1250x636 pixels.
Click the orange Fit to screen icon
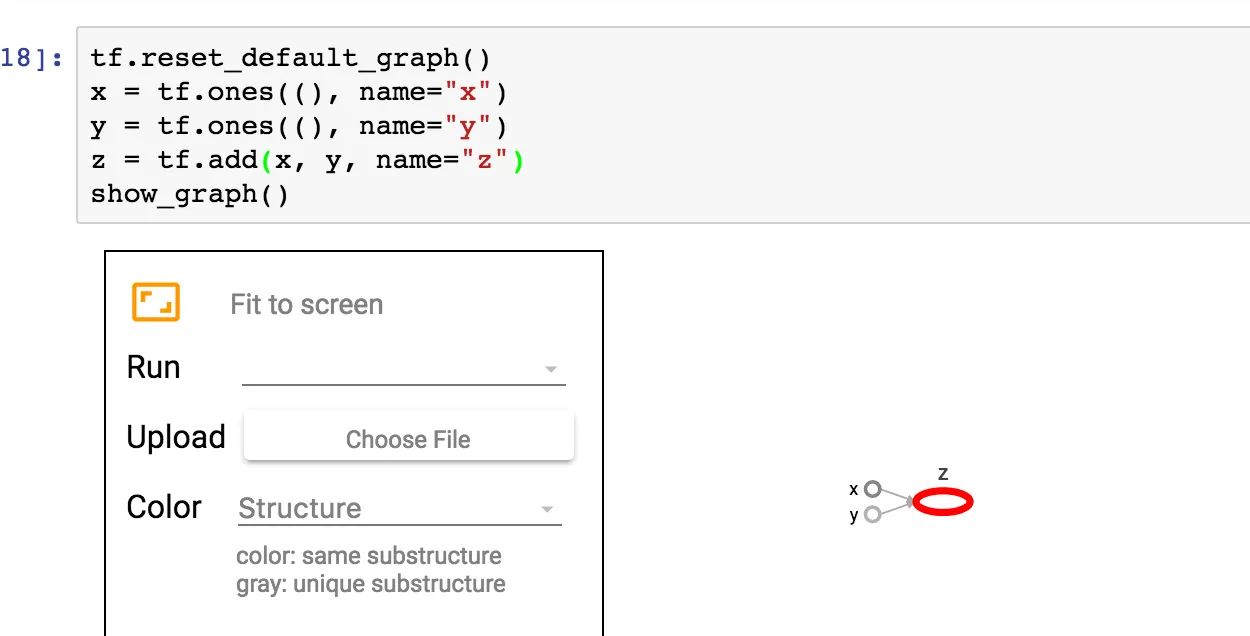pyautogui.click(x=156, y=302)
